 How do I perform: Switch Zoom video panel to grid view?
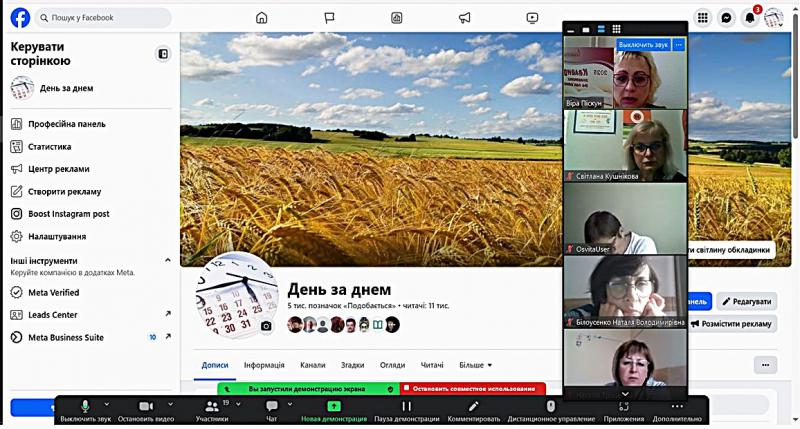tap(616, 29)
